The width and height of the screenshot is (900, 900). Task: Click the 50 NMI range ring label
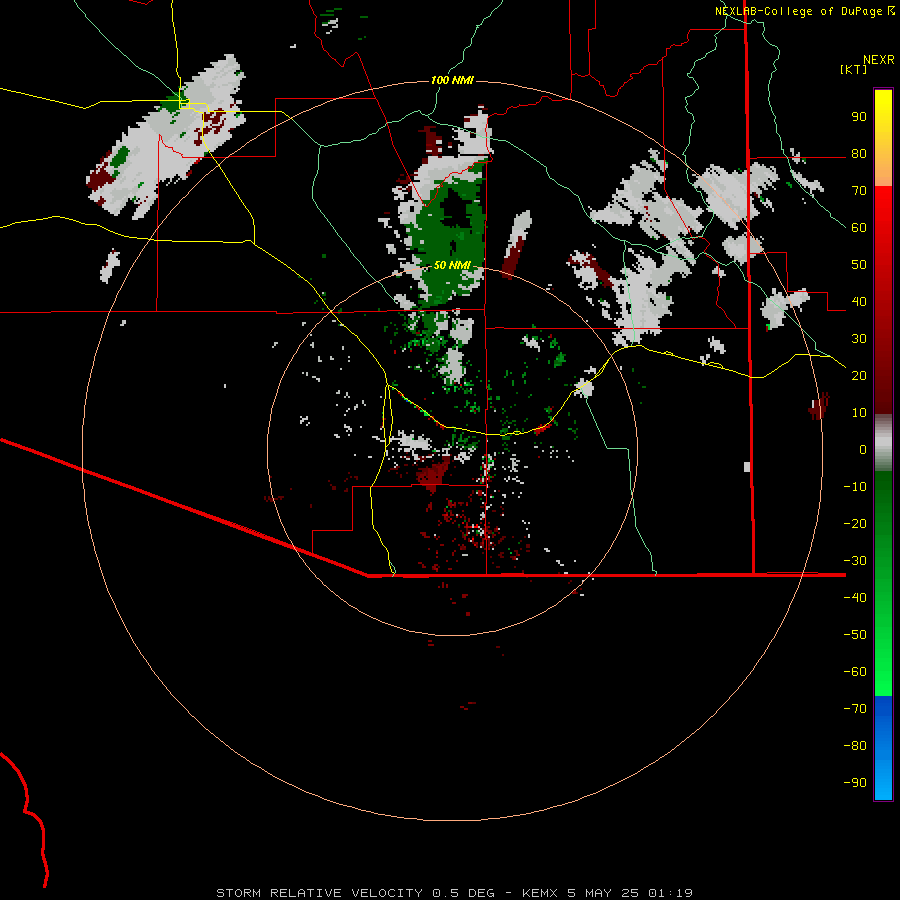[452, 265]
